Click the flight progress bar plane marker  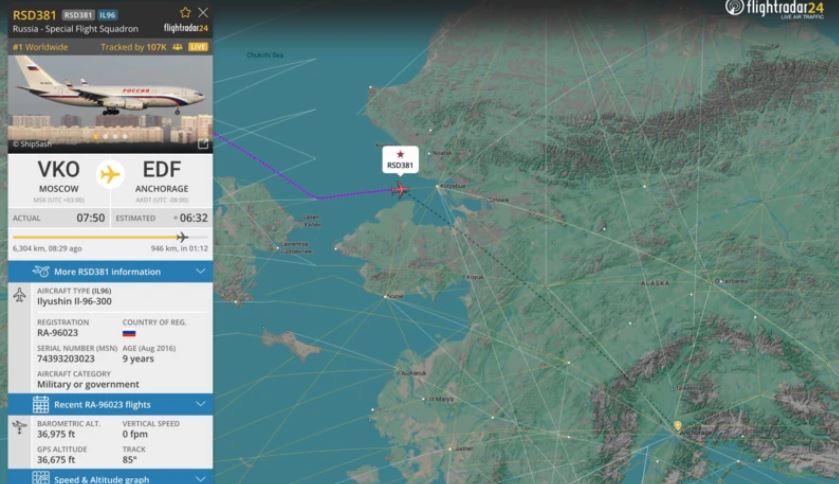point(182,237)
